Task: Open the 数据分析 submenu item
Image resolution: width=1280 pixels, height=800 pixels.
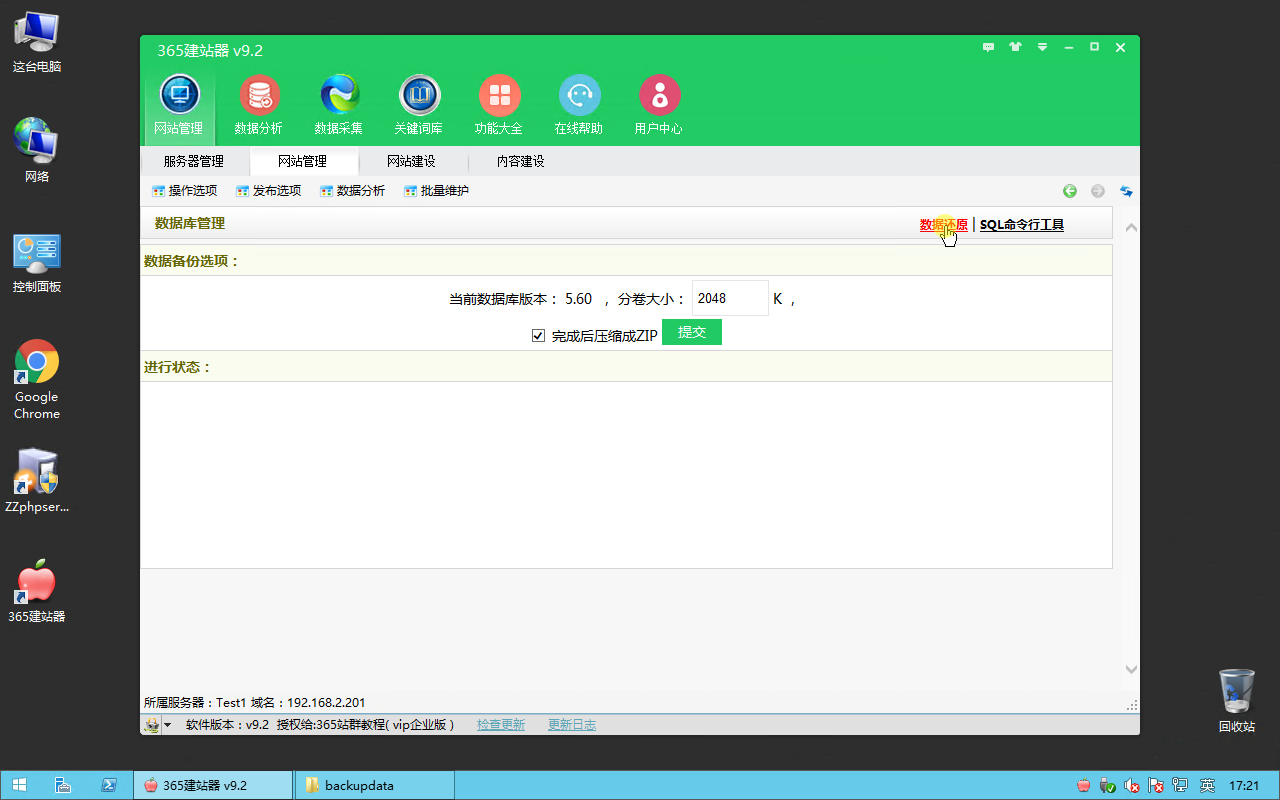Action: (352, 191)
